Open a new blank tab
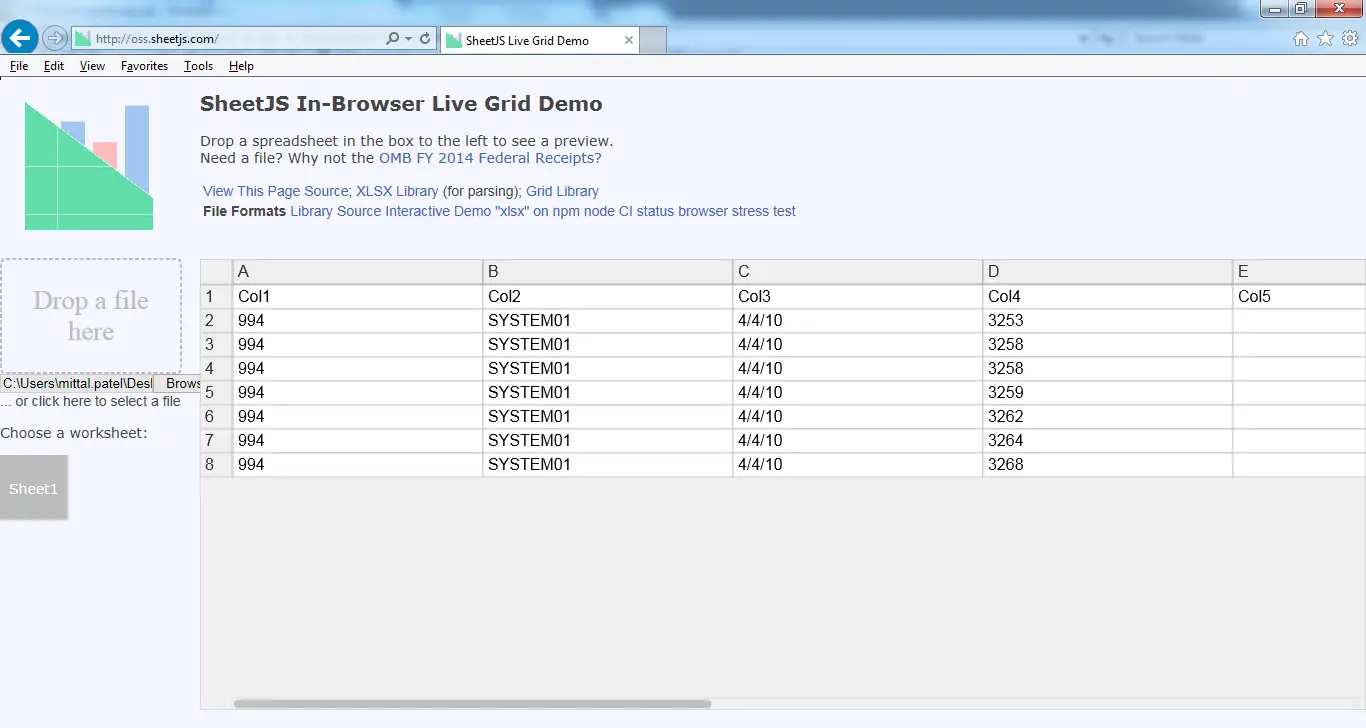1366x728 pixels. point(653,40)
